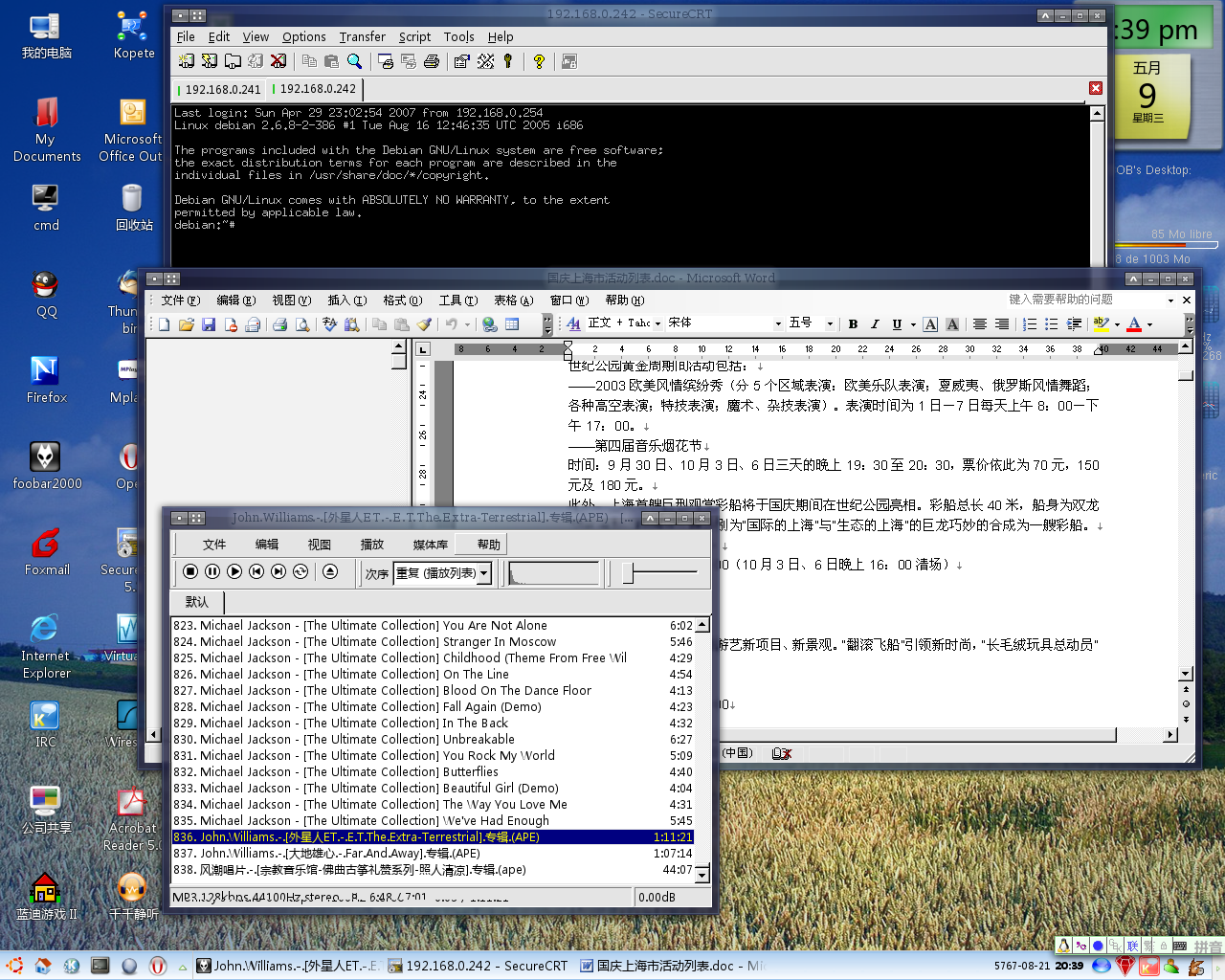Select track 837 John Williams Far And Away
This screenshot has width=1225, height=980.
click(x=433, y=854)
